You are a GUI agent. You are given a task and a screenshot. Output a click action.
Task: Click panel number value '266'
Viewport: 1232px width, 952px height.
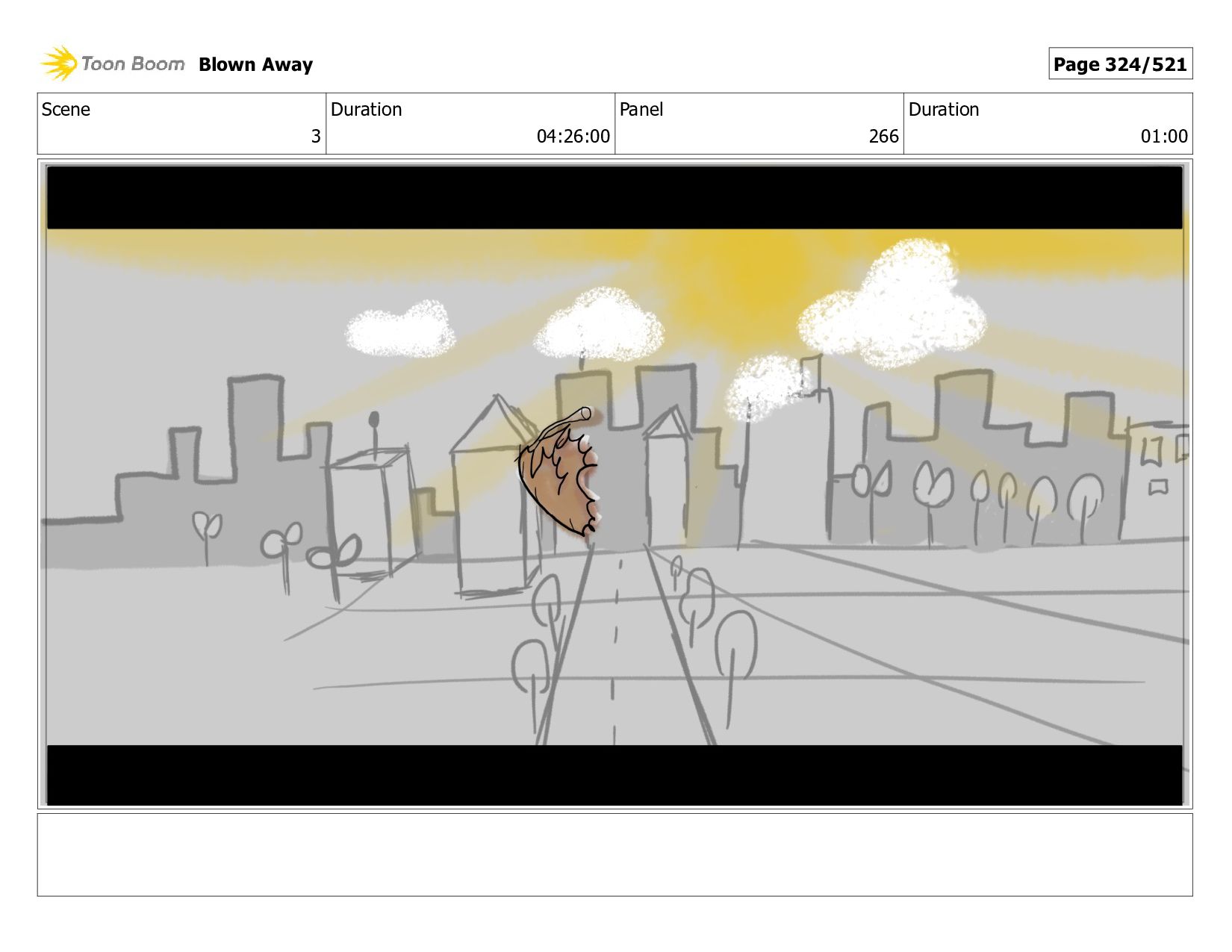[883, 137]
